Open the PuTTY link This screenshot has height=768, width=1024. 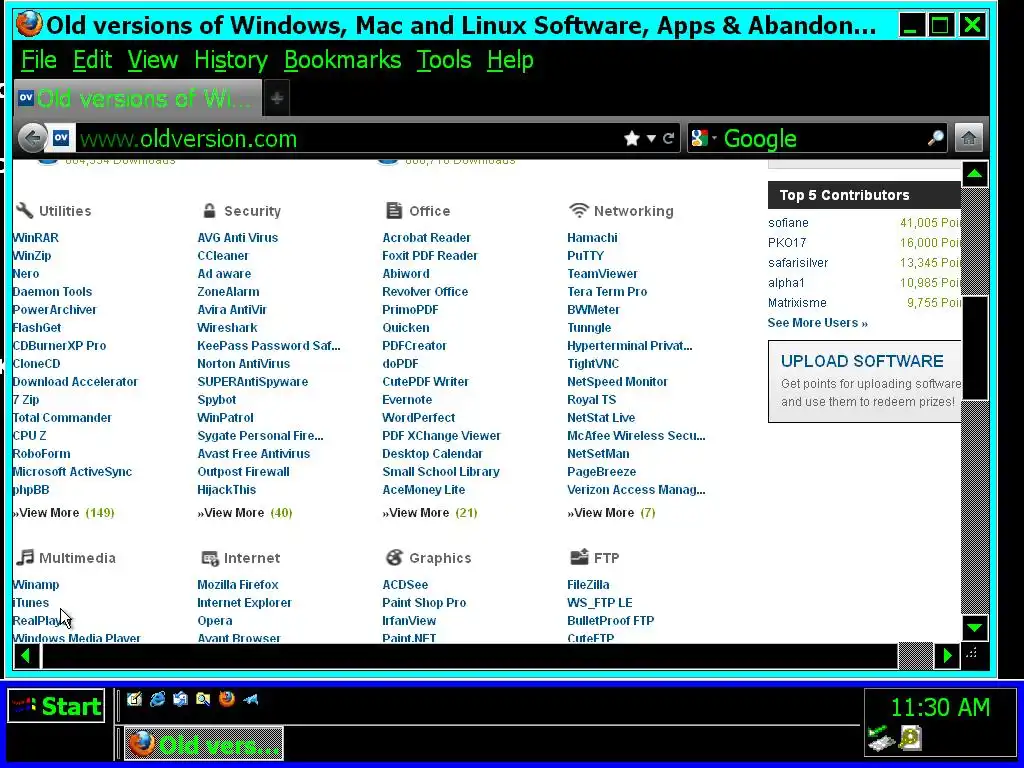click(x=585, y=256)
